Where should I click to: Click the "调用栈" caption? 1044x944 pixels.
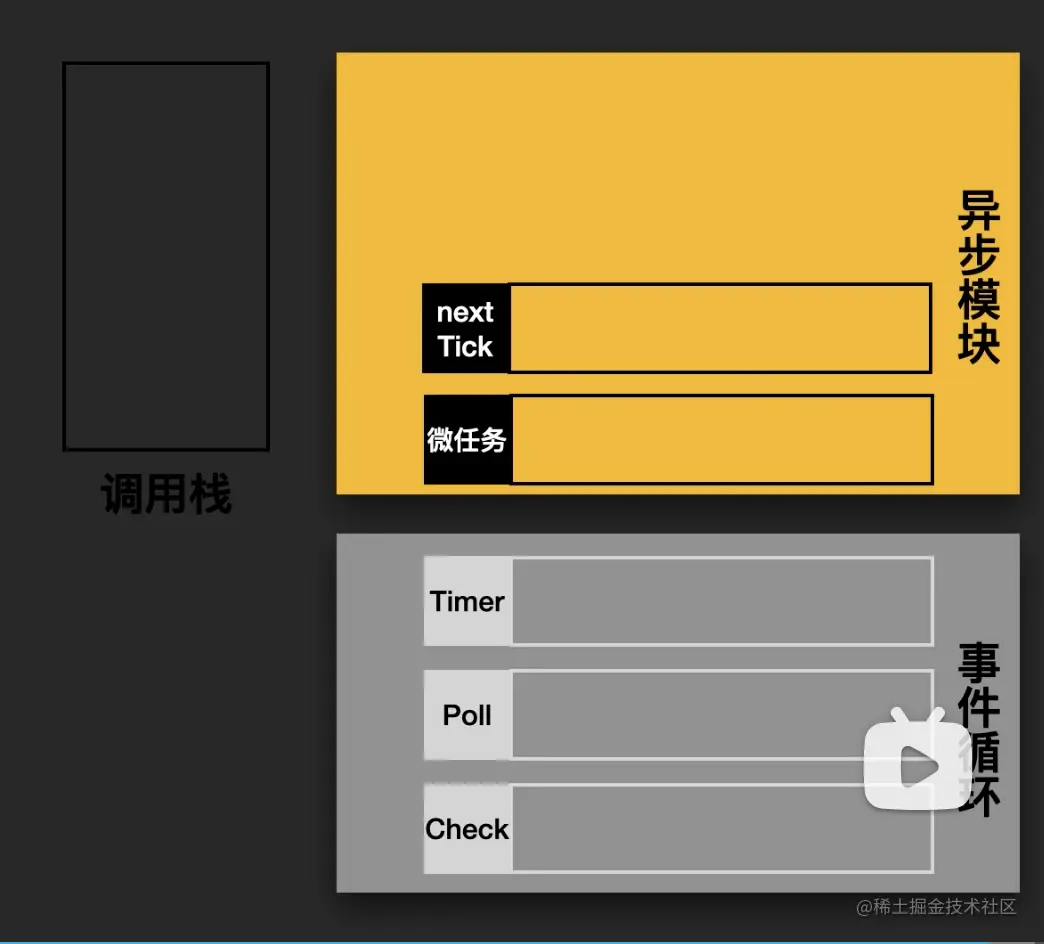click(166, 494)
